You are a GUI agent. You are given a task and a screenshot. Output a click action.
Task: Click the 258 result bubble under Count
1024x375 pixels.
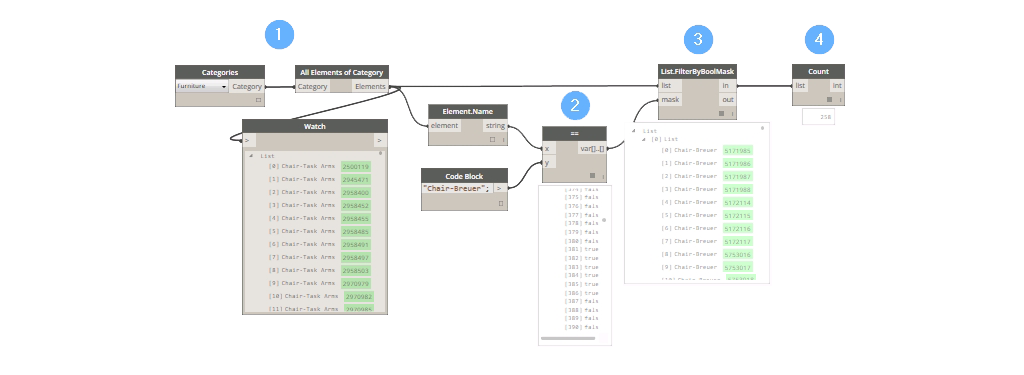pyautogui.click(x=819, y=117)
